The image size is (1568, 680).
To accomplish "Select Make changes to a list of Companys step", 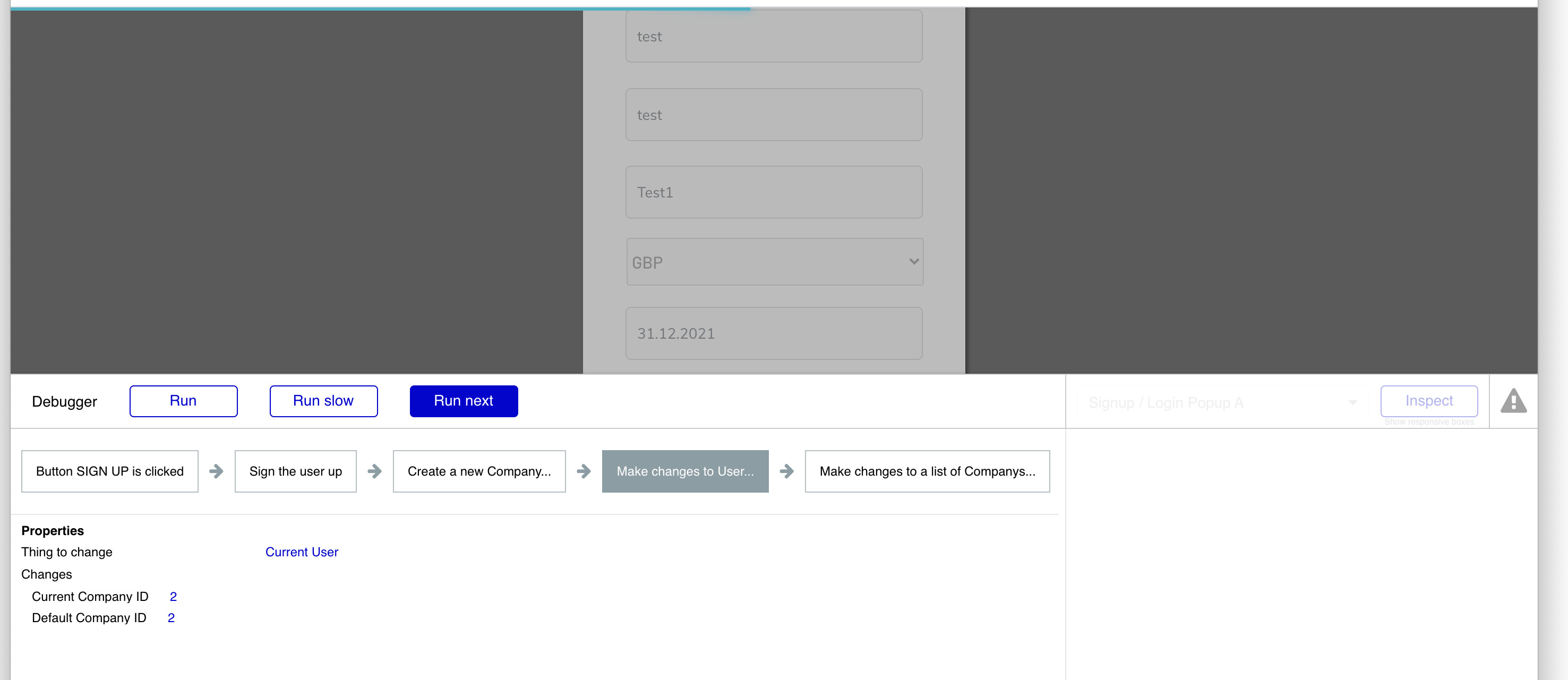I will pyautogui.click(x=927, y=471).
